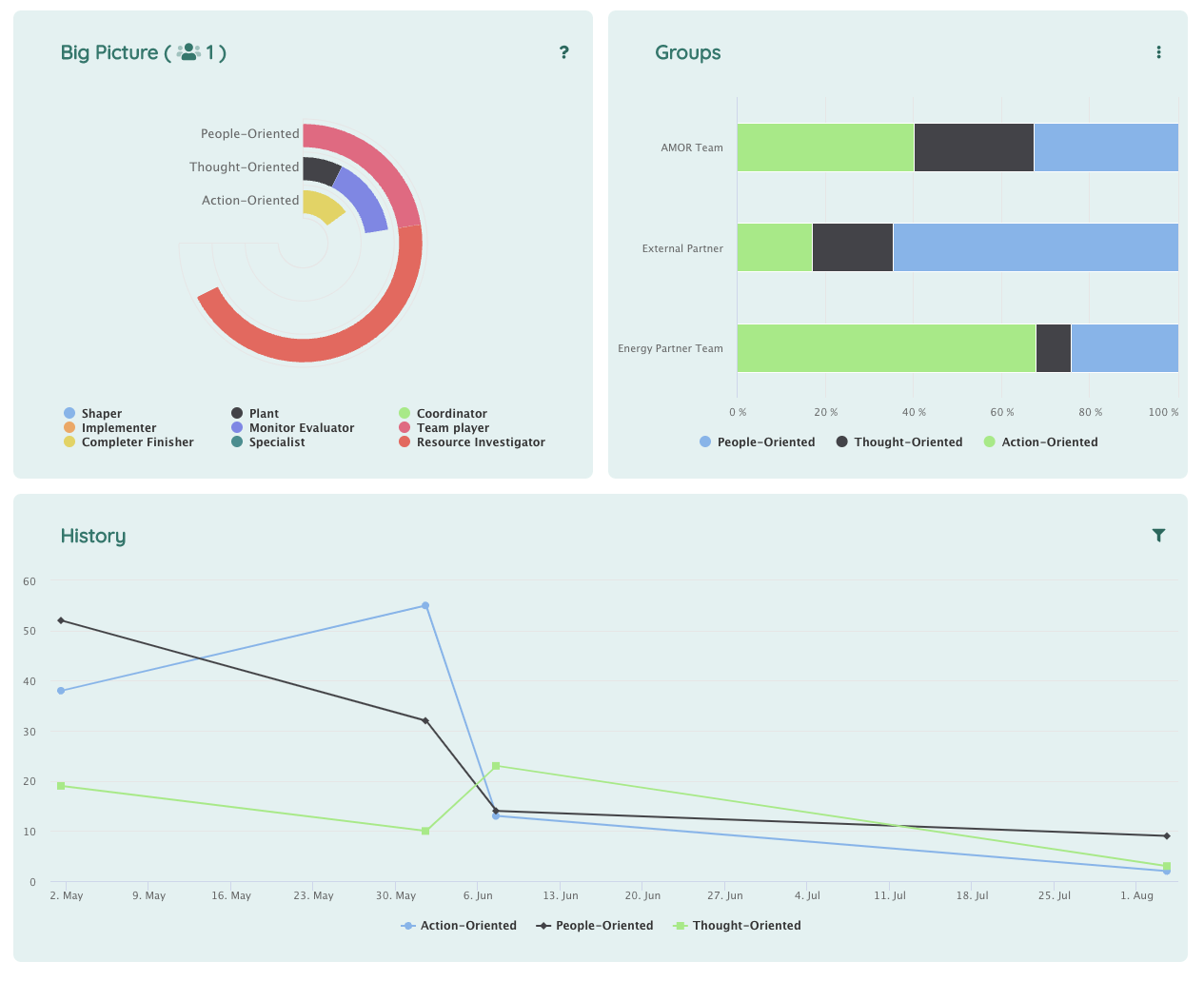Click Thought-Oriented starting point at 19

tap(61, 786)
